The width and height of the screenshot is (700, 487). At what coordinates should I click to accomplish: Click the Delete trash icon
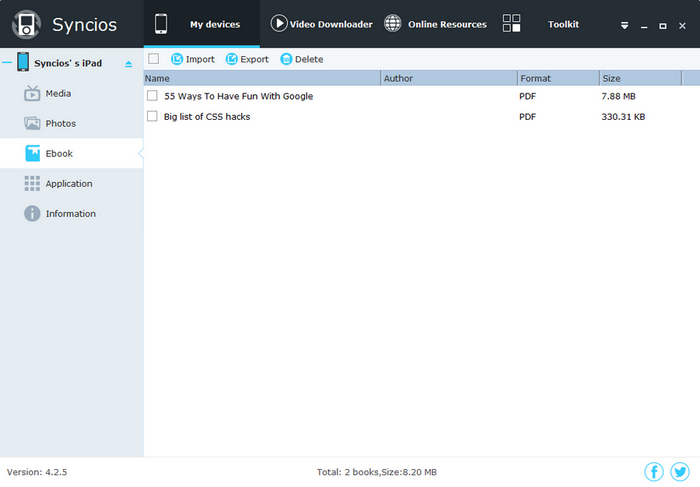(286, 59)
